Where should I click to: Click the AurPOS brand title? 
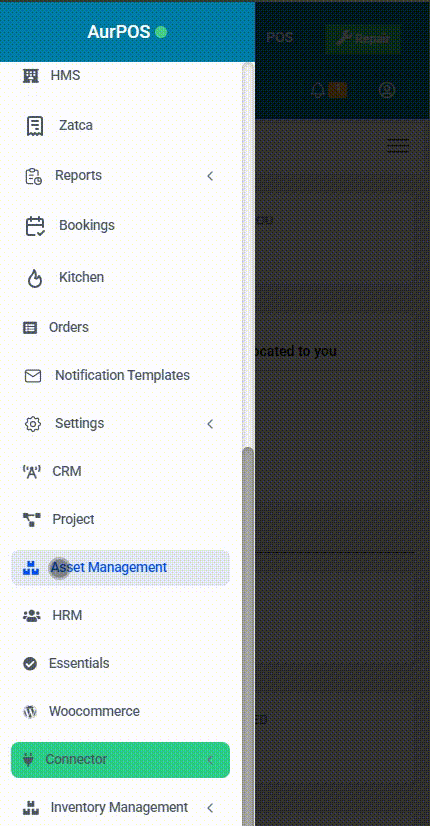coord(119,32)
